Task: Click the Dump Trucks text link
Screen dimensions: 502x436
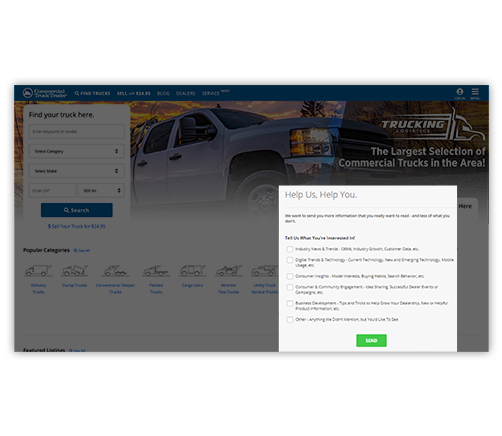Action: point(75,285)
